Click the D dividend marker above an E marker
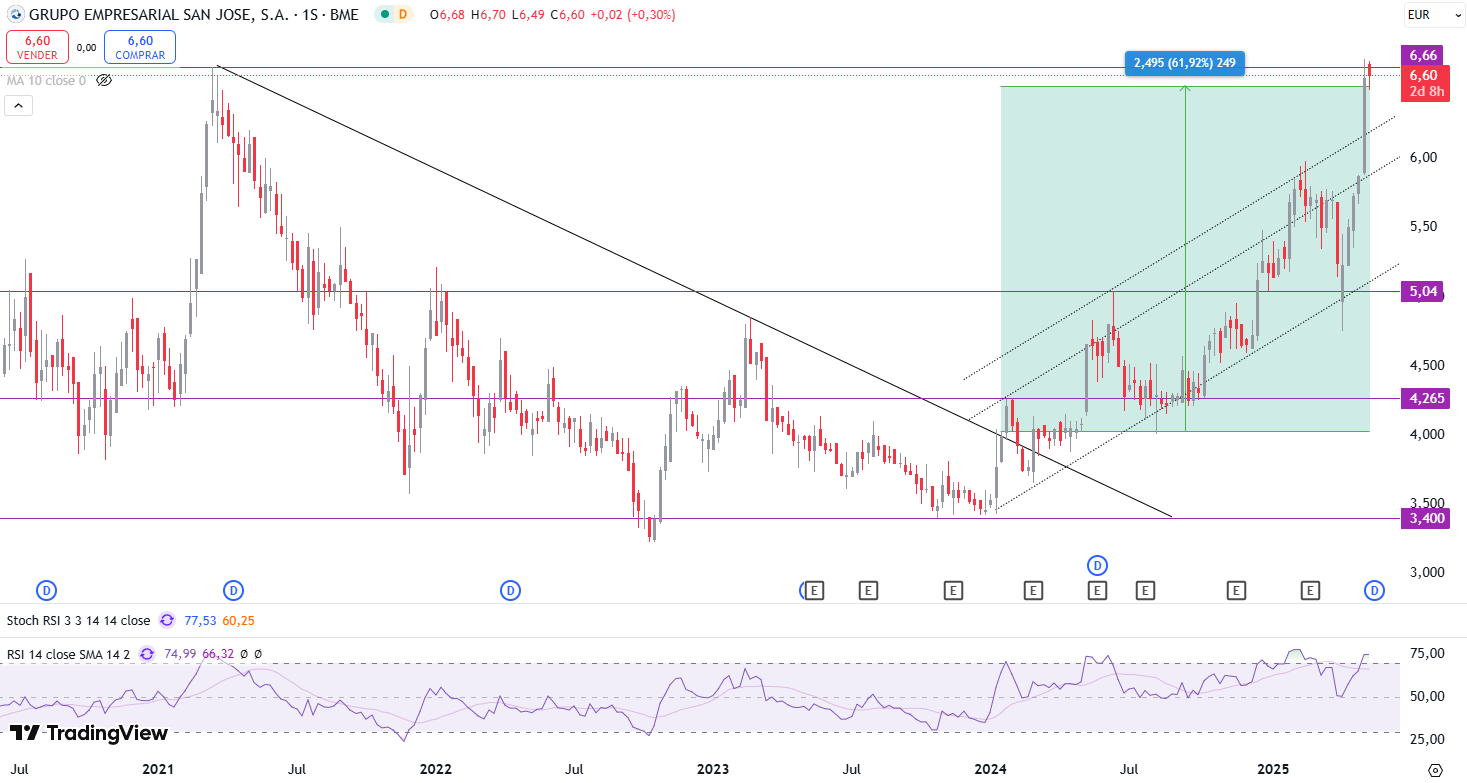 click(x=1097, y=565)
